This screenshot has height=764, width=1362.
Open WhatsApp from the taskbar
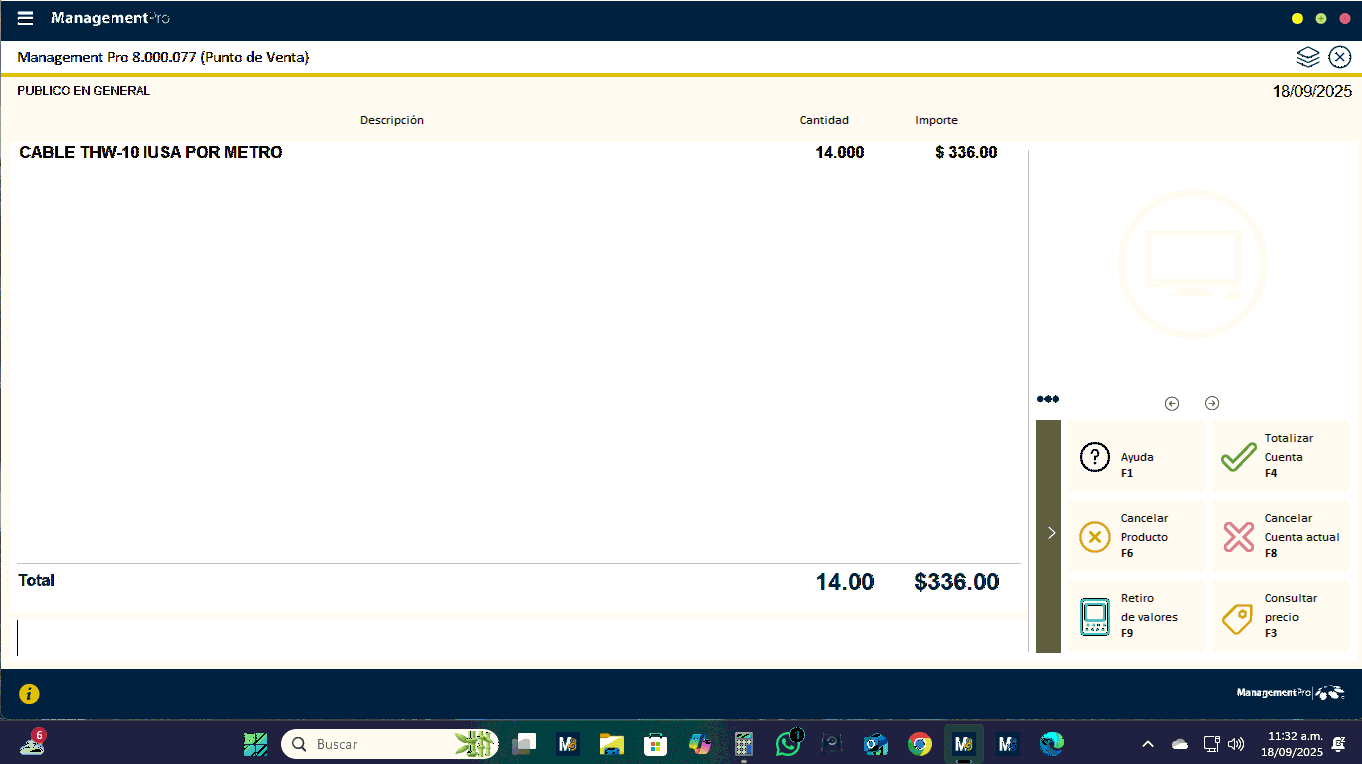[x=788, y=744]
